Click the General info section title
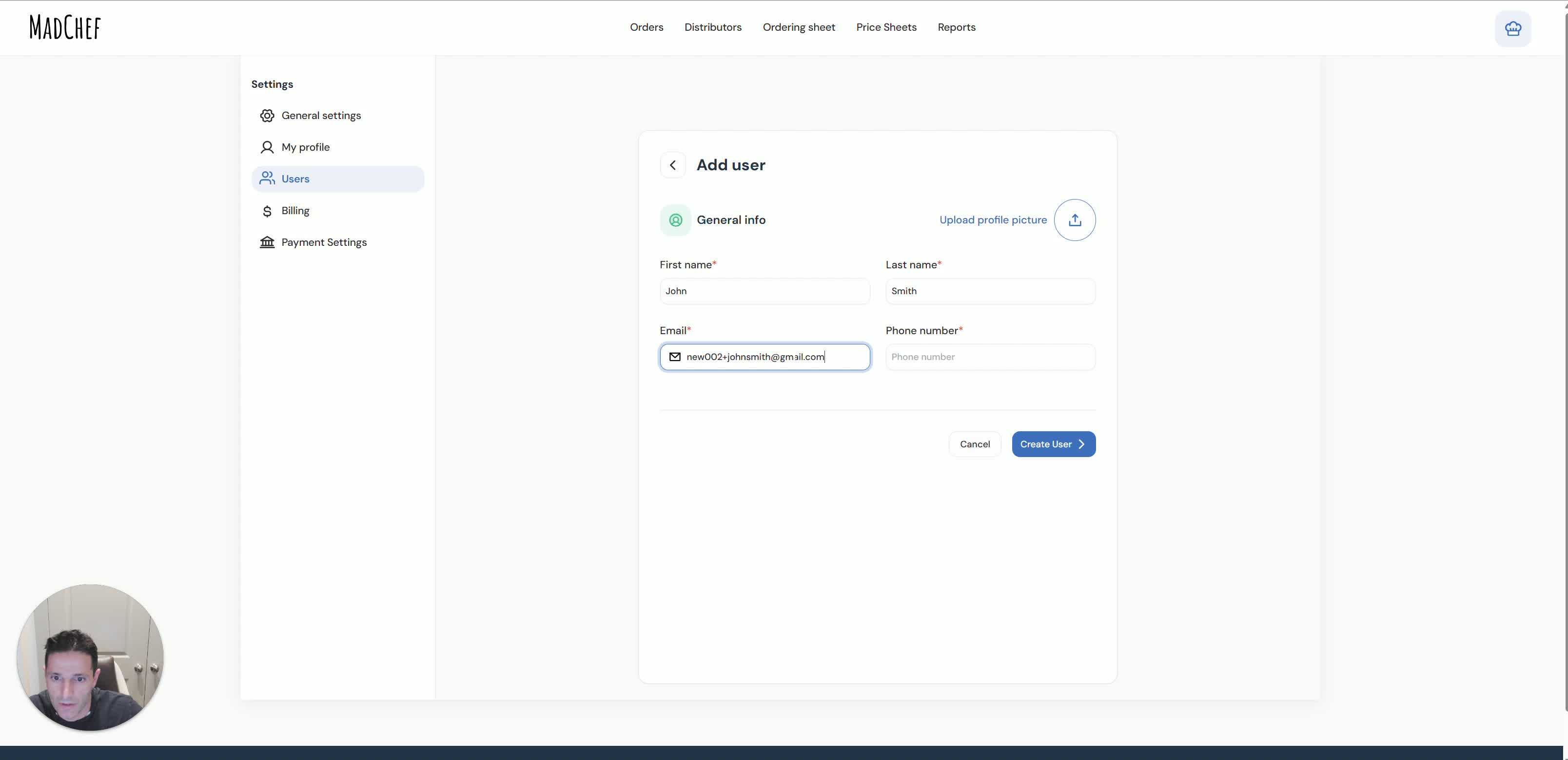 731,220
